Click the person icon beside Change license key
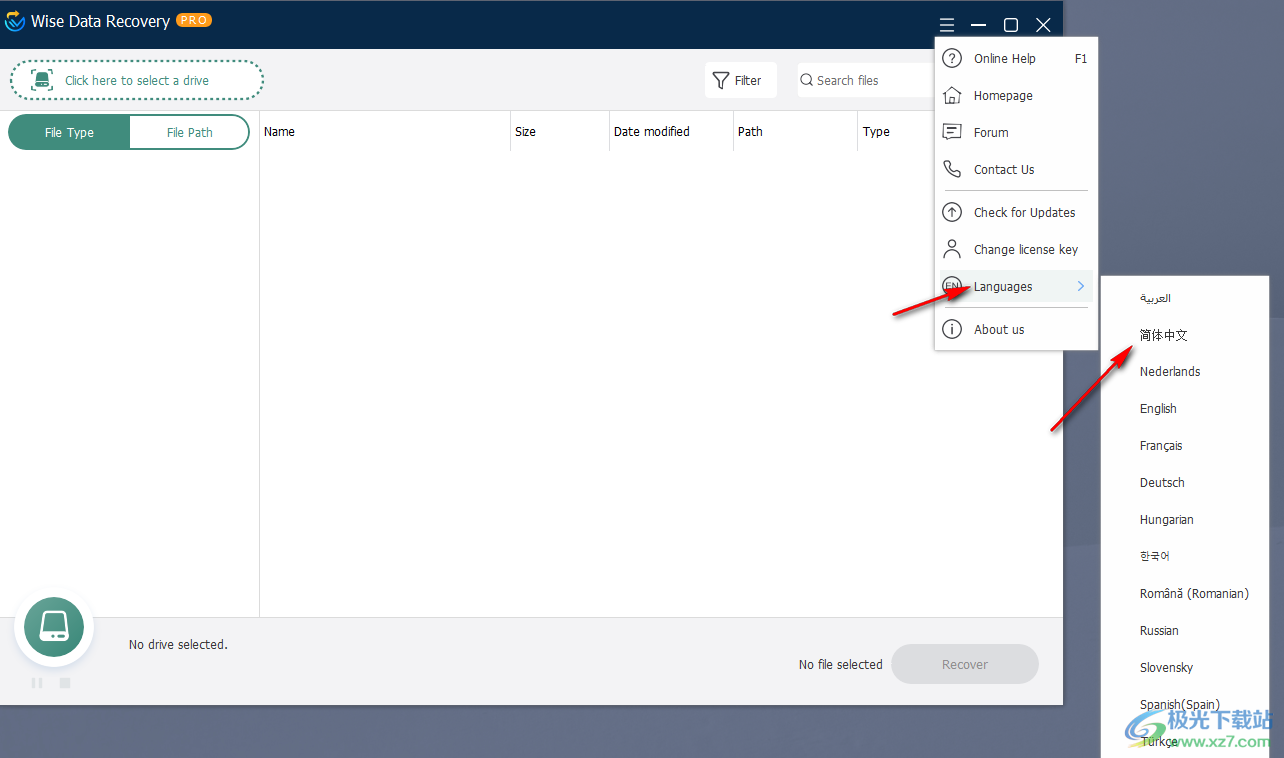Screen dimensions: 1284x758 click(952, 249)
